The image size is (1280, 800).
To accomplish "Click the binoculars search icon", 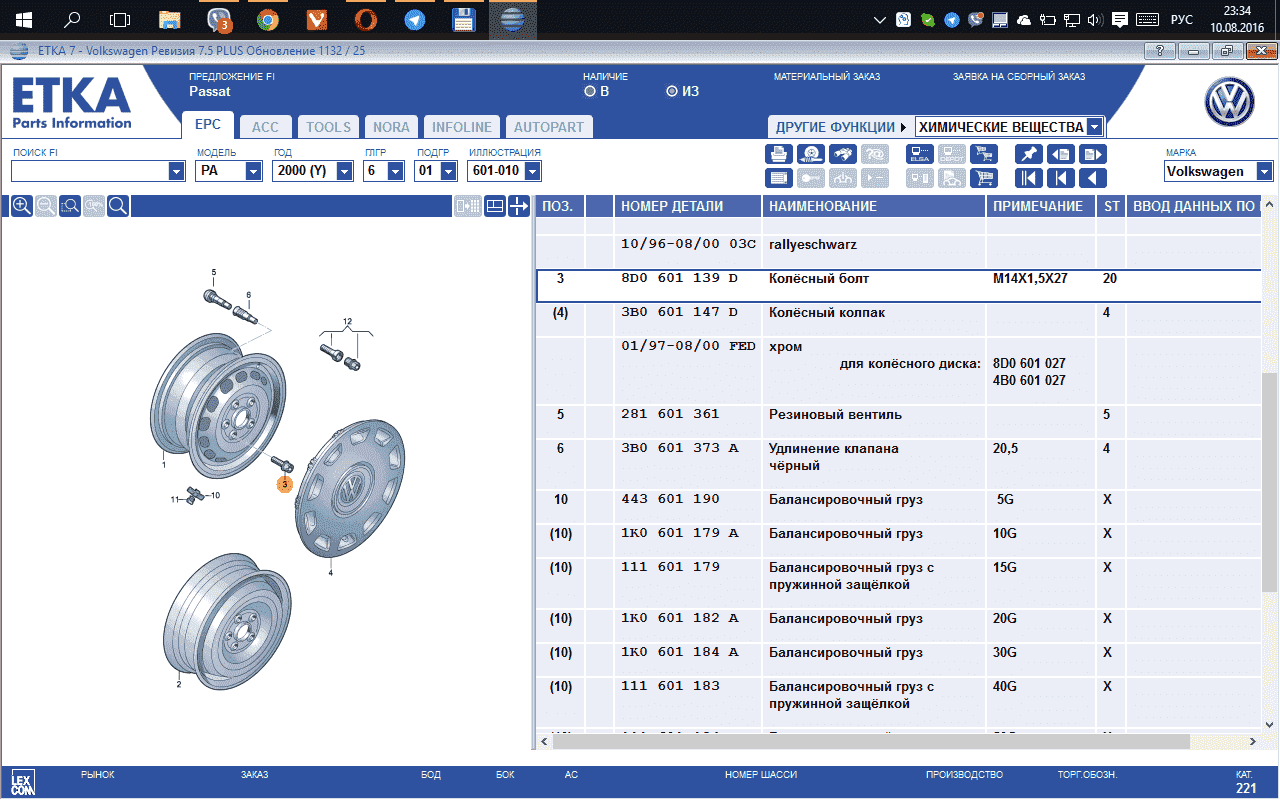I will (x=844, y=154).
